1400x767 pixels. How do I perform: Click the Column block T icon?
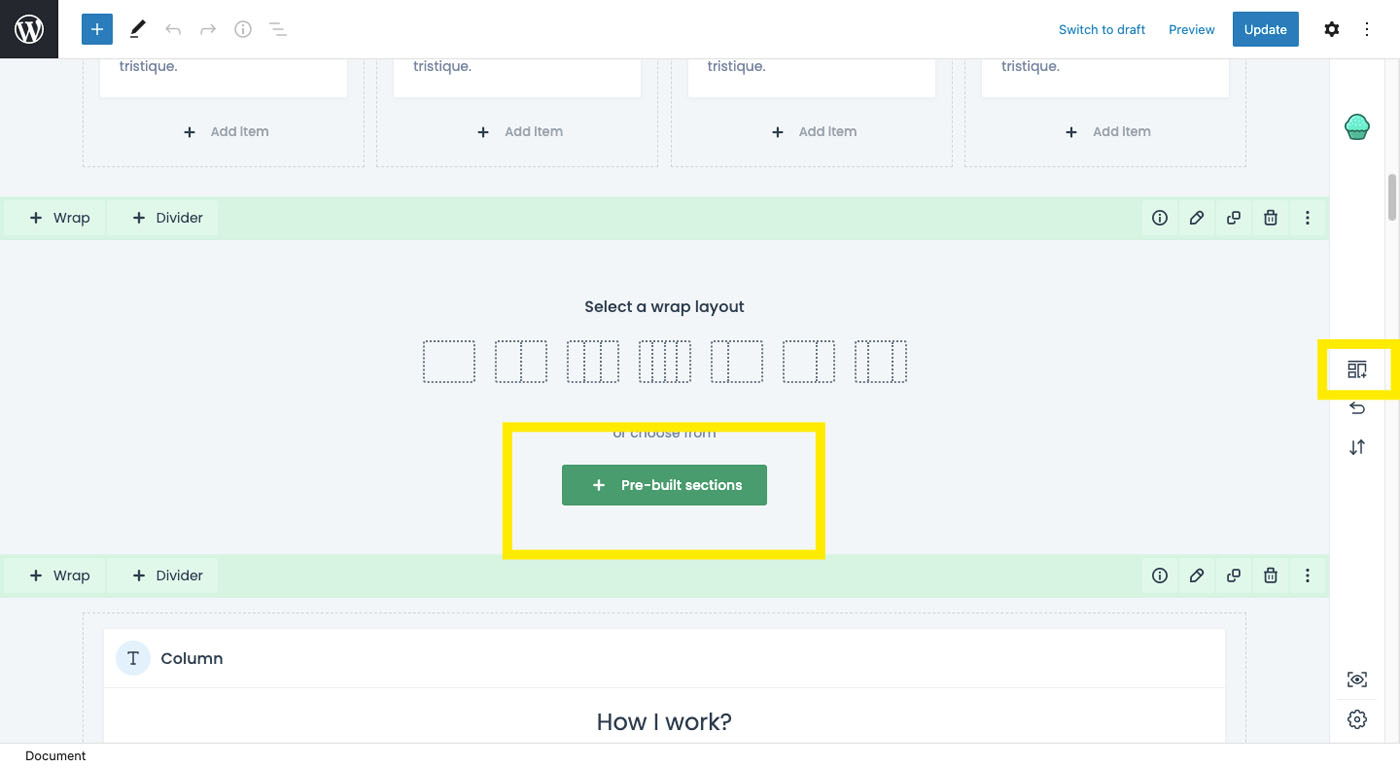[133, 659]
